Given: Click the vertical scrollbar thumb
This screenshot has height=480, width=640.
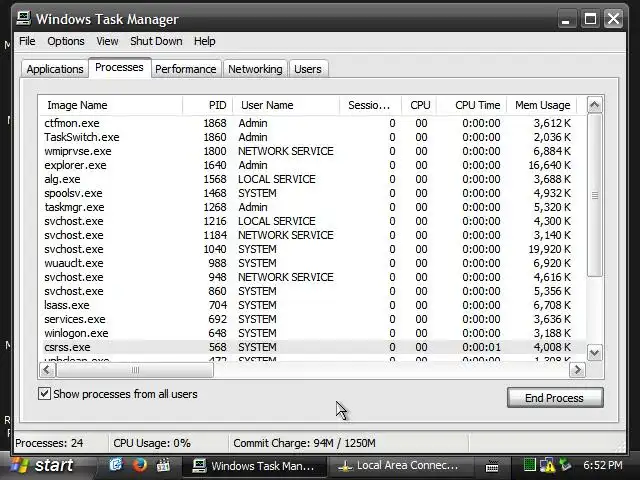Looking at the screenshot, I should coord(594,195).
